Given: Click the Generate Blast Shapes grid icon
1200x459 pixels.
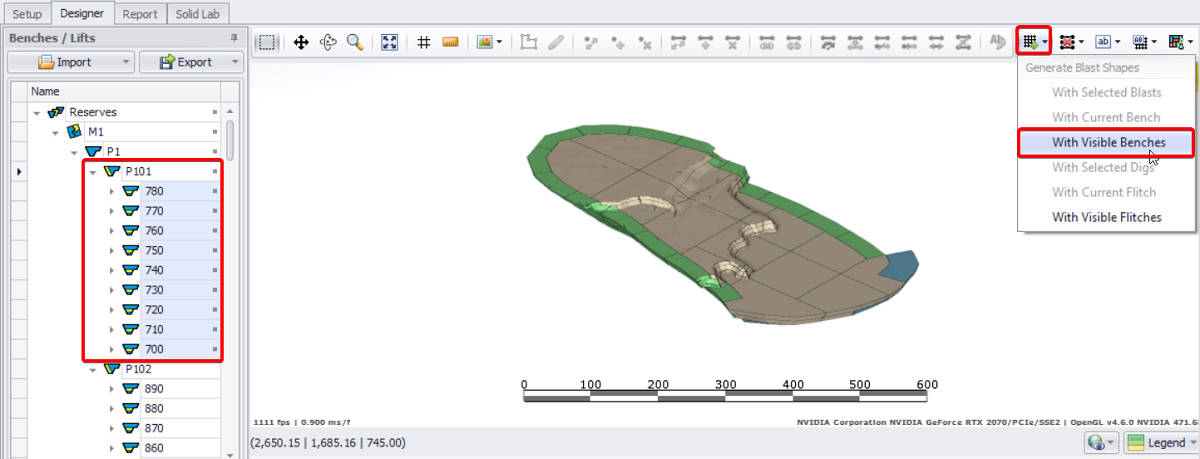Looking at the screenshot, I should click(x=1028, y=42).
